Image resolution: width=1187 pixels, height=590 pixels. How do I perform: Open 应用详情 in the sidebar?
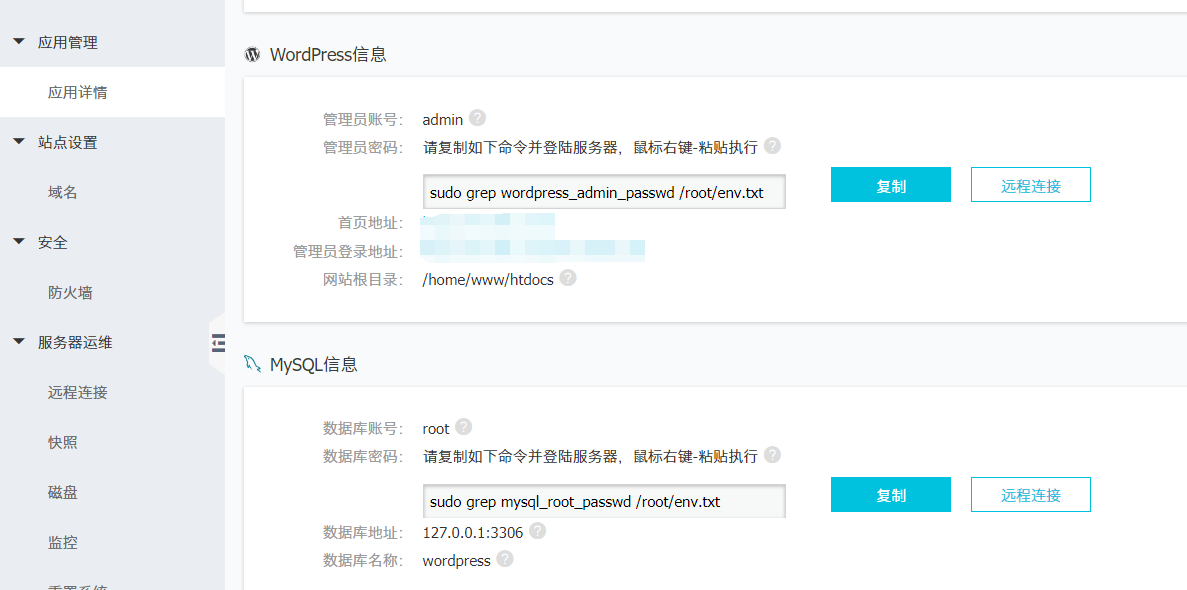coord(113,92)
